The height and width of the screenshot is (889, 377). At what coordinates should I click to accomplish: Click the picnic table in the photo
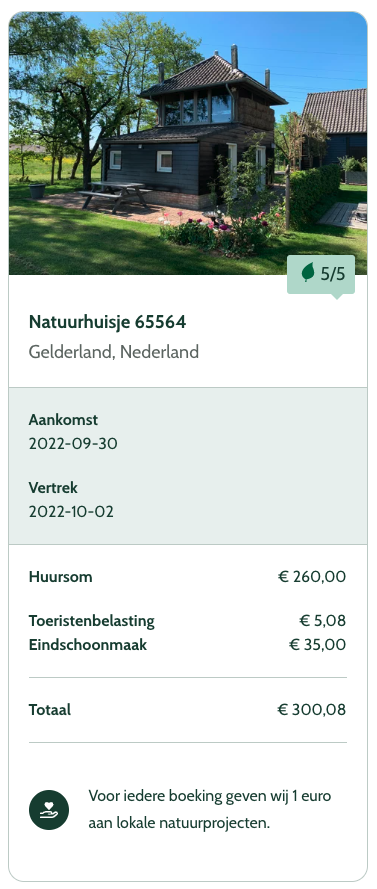tap(115, 196)
